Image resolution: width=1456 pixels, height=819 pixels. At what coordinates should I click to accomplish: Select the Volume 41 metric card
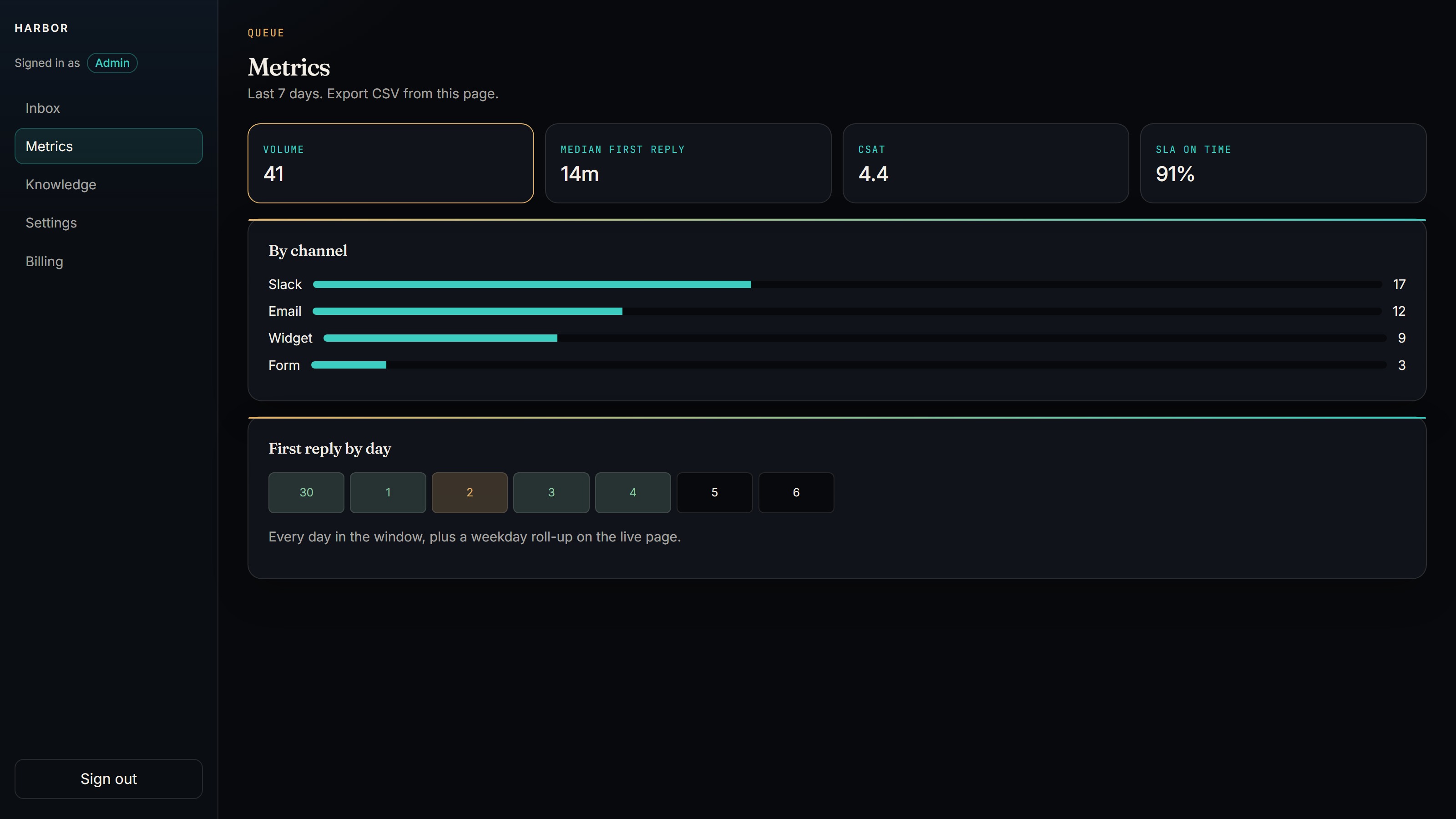[390, 163]
